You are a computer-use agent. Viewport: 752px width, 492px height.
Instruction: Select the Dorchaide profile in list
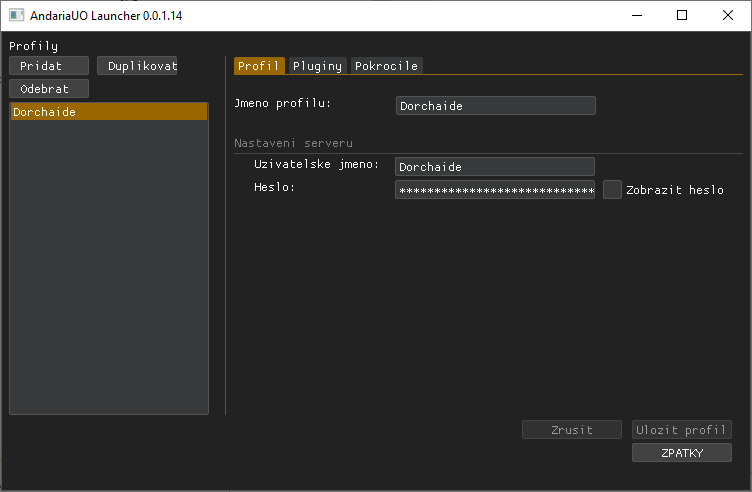tap(108, 112)
